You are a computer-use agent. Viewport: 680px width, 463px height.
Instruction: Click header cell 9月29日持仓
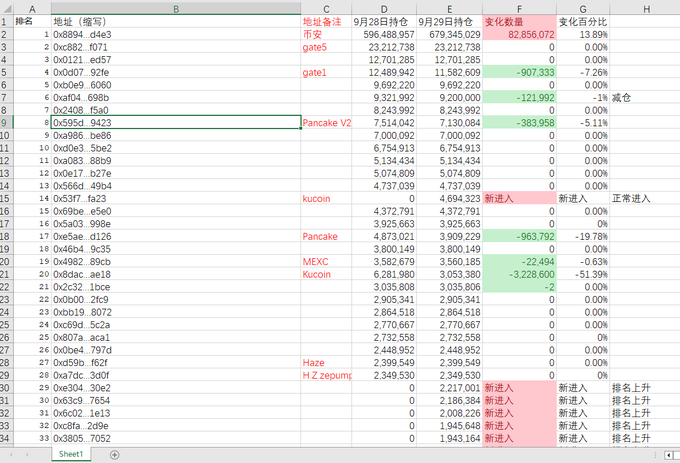(x=449, y=22)
